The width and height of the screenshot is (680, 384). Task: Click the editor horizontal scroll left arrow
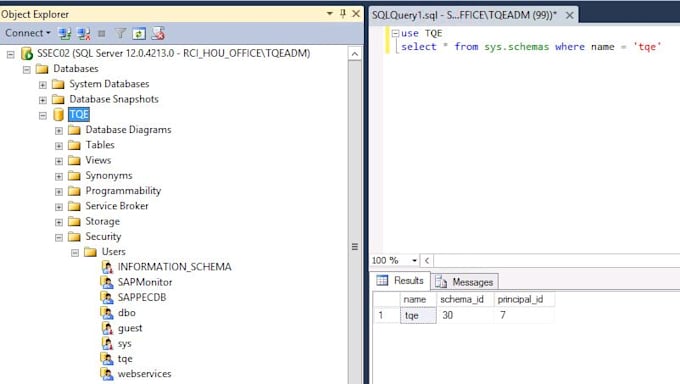[x=427, y=260]
